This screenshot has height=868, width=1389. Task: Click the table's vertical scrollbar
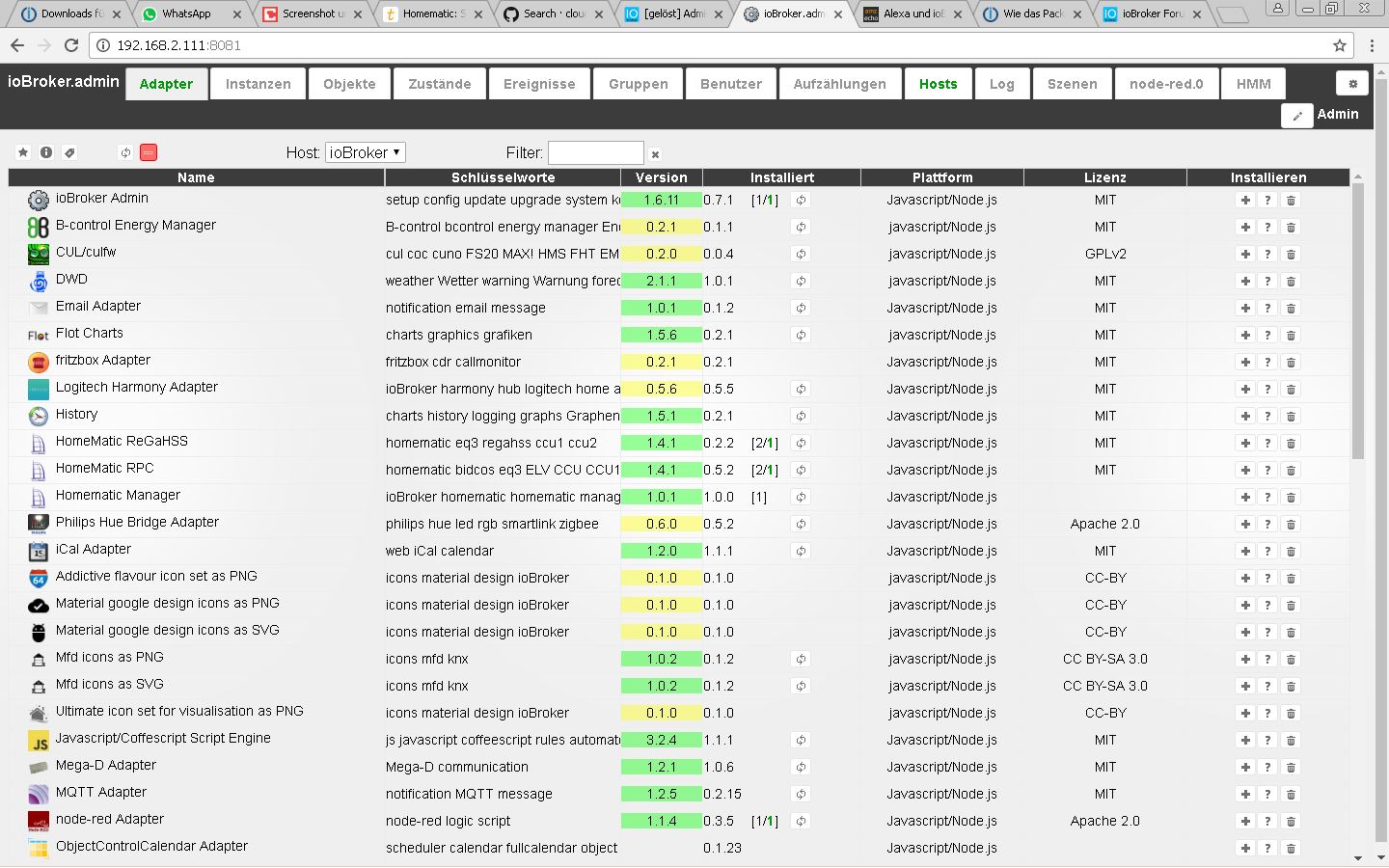click(x=1357, y=318)
